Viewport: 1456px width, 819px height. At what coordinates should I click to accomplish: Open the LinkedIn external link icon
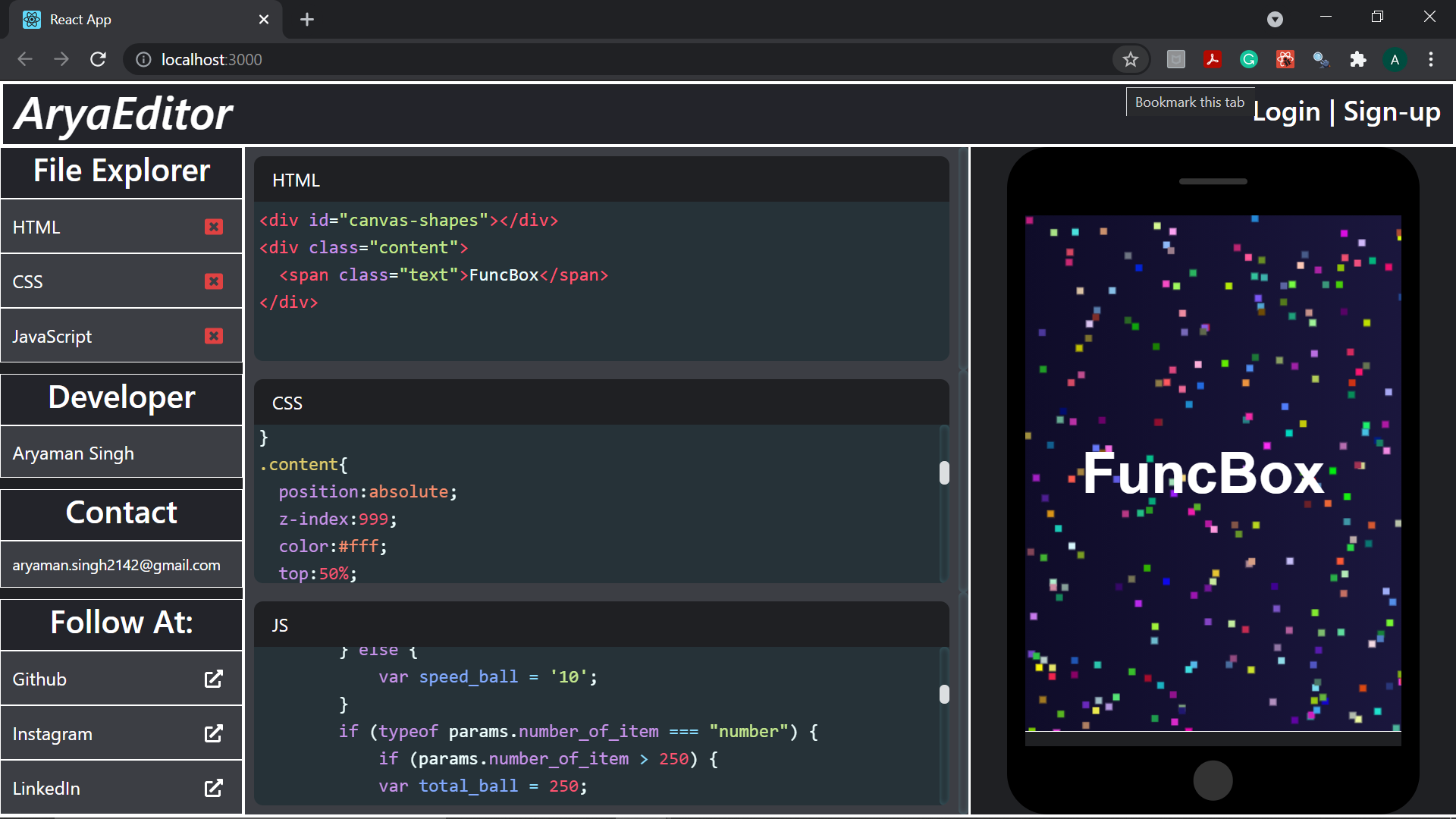[x=214, y=788]
